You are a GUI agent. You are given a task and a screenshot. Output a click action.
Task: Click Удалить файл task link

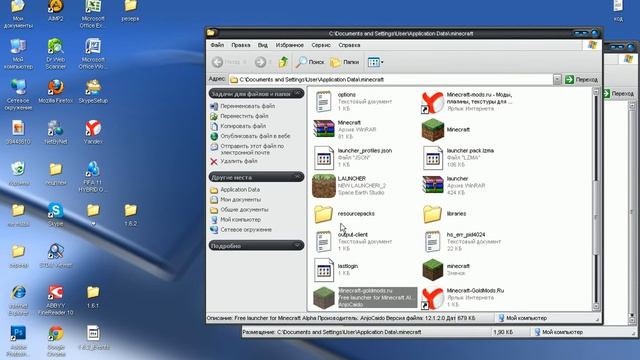click(x=239, y=161)
